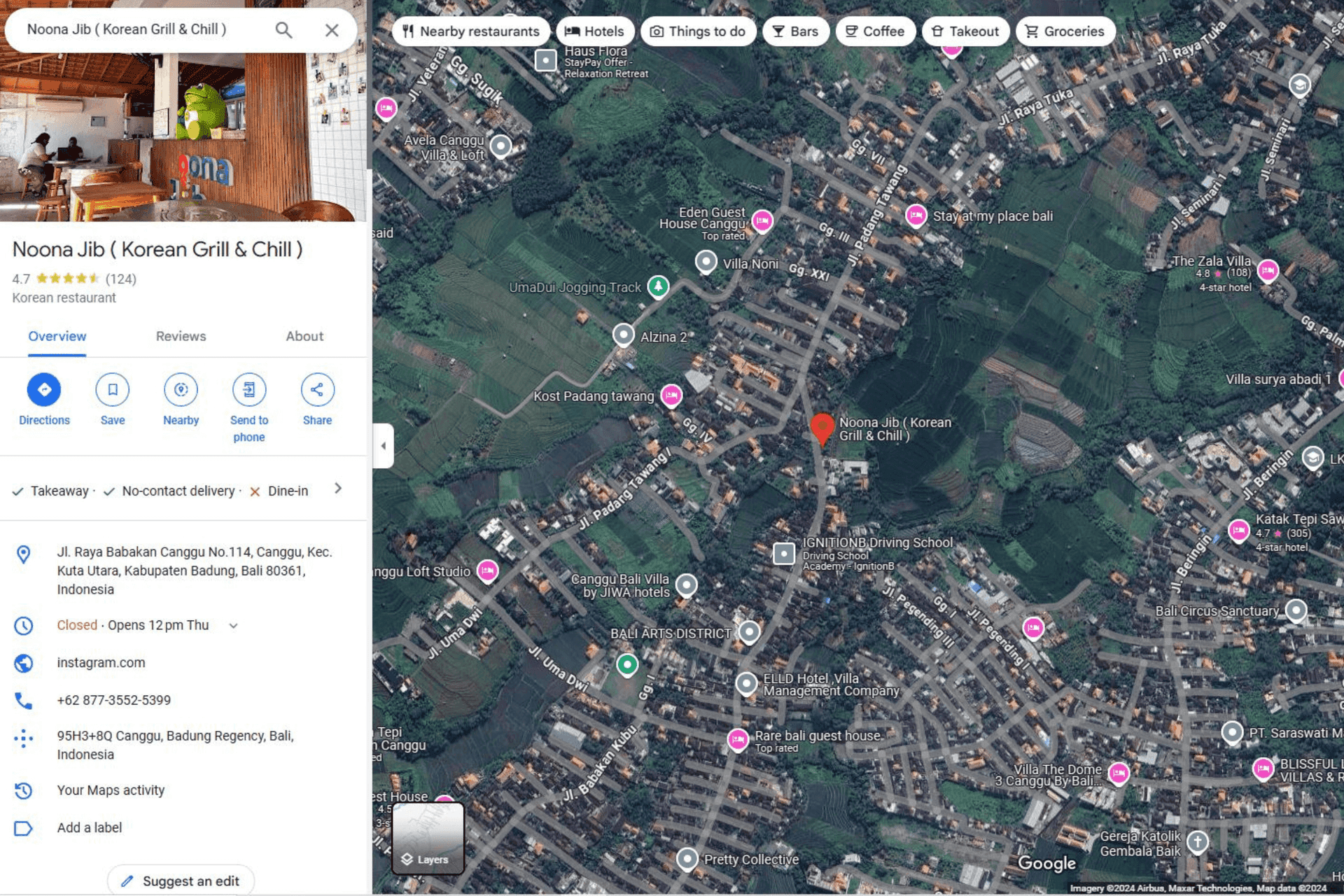1344x896 pixels.
Task: Click the red Noona Jib map pin
Action: click(x=822, y=428)
